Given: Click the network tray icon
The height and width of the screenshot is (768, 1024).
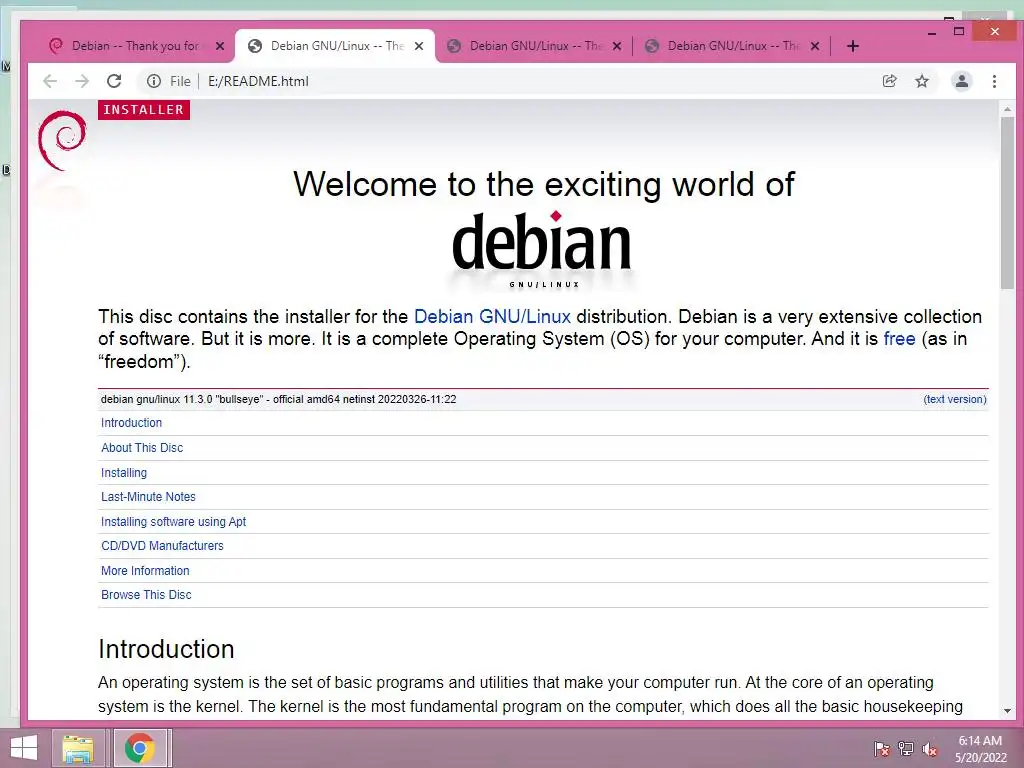Looking at the screenshot, I should (x=905, y=749).
